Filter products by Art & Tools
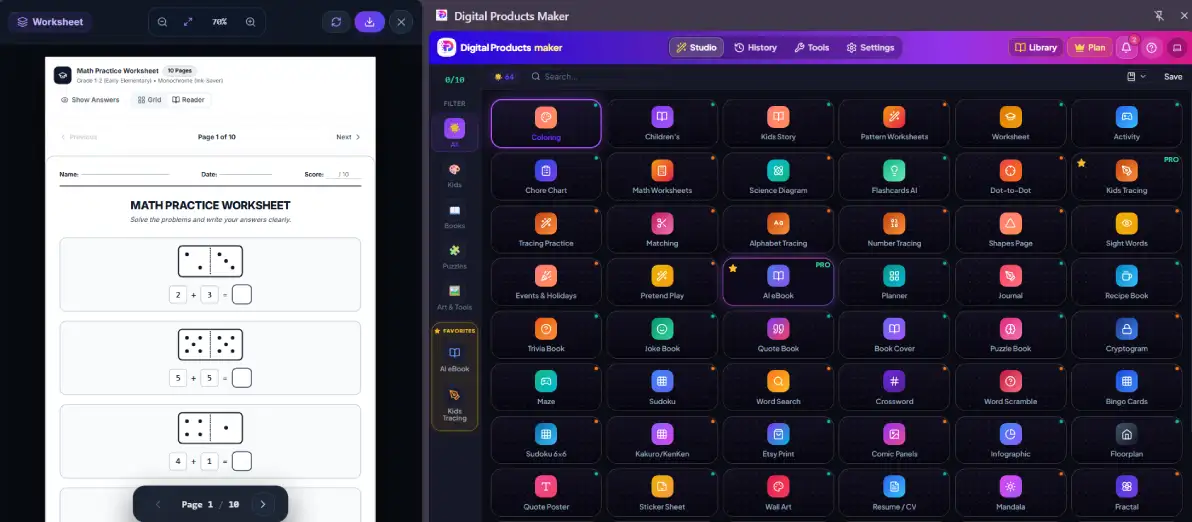1192x522 pixels. click(455, 297)
